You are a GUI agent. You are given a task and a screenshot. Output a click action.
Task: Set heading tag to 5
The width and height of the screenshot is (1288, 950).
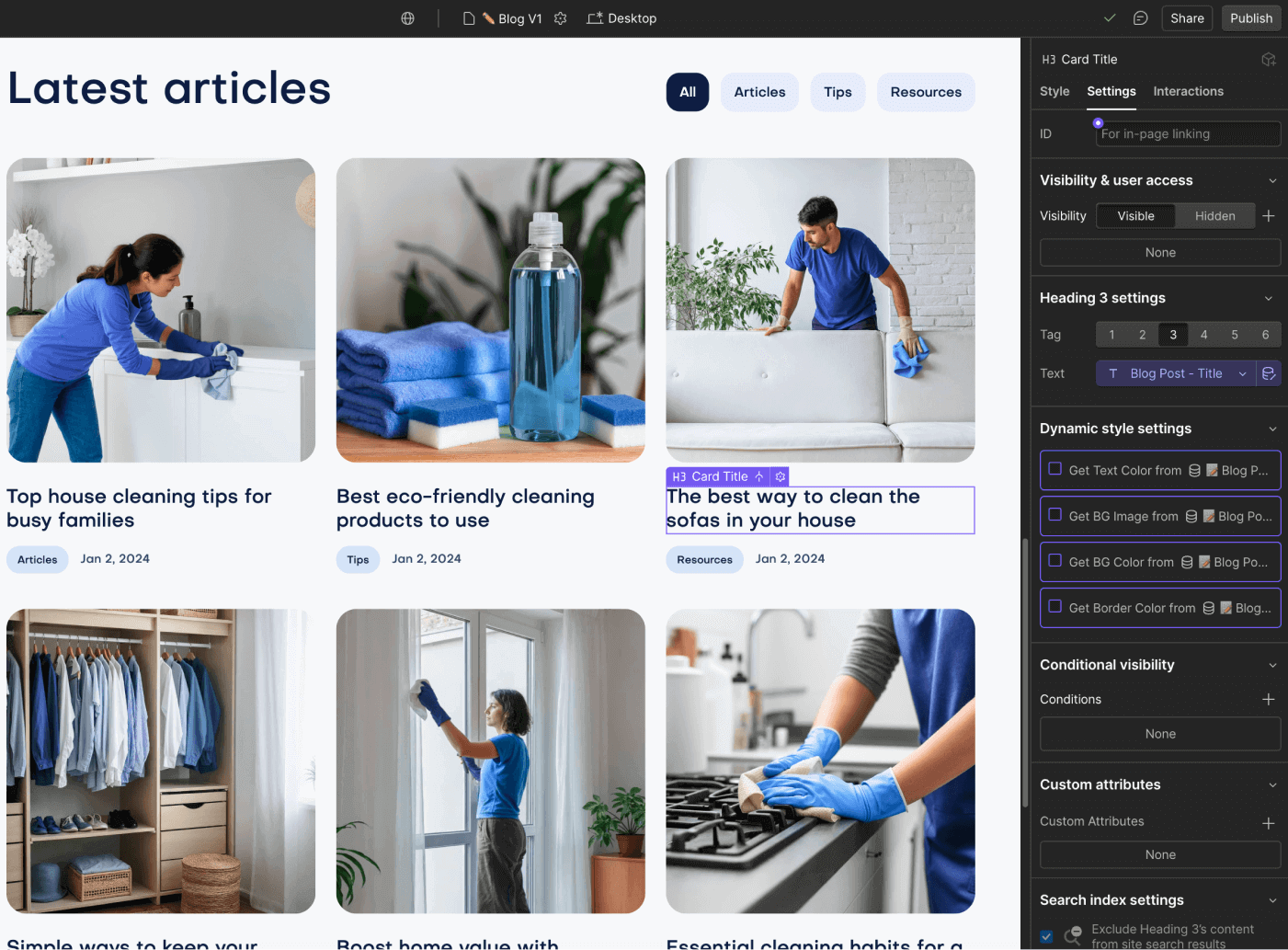coord(1235,335)
